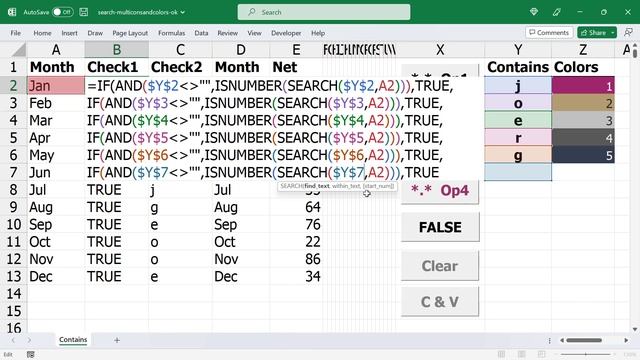Click the tan color cell numbered 2
640x360 pixels.
pyautogui.click(x=583, y=103)
